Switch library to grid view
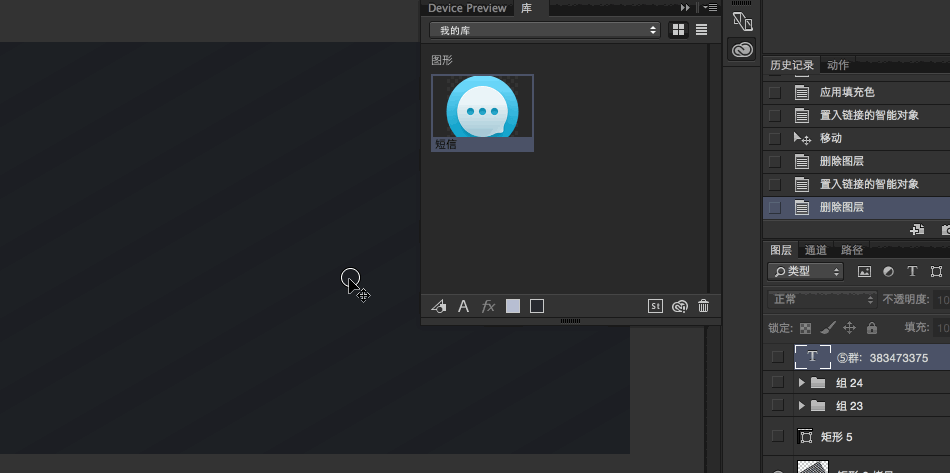The height and width of the screenshot is (473, 950). pos(679,30)
